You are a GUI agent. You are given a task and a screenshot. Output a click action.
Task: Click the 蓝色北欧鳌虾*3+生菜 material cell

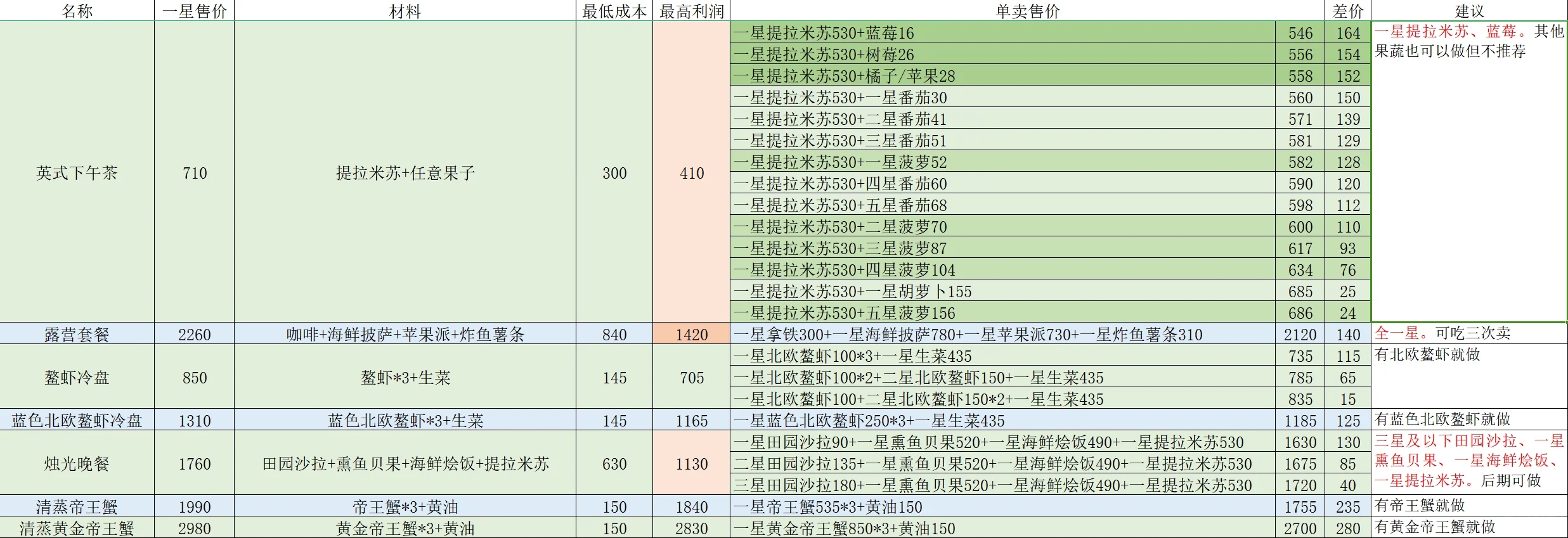coord(405,420)
